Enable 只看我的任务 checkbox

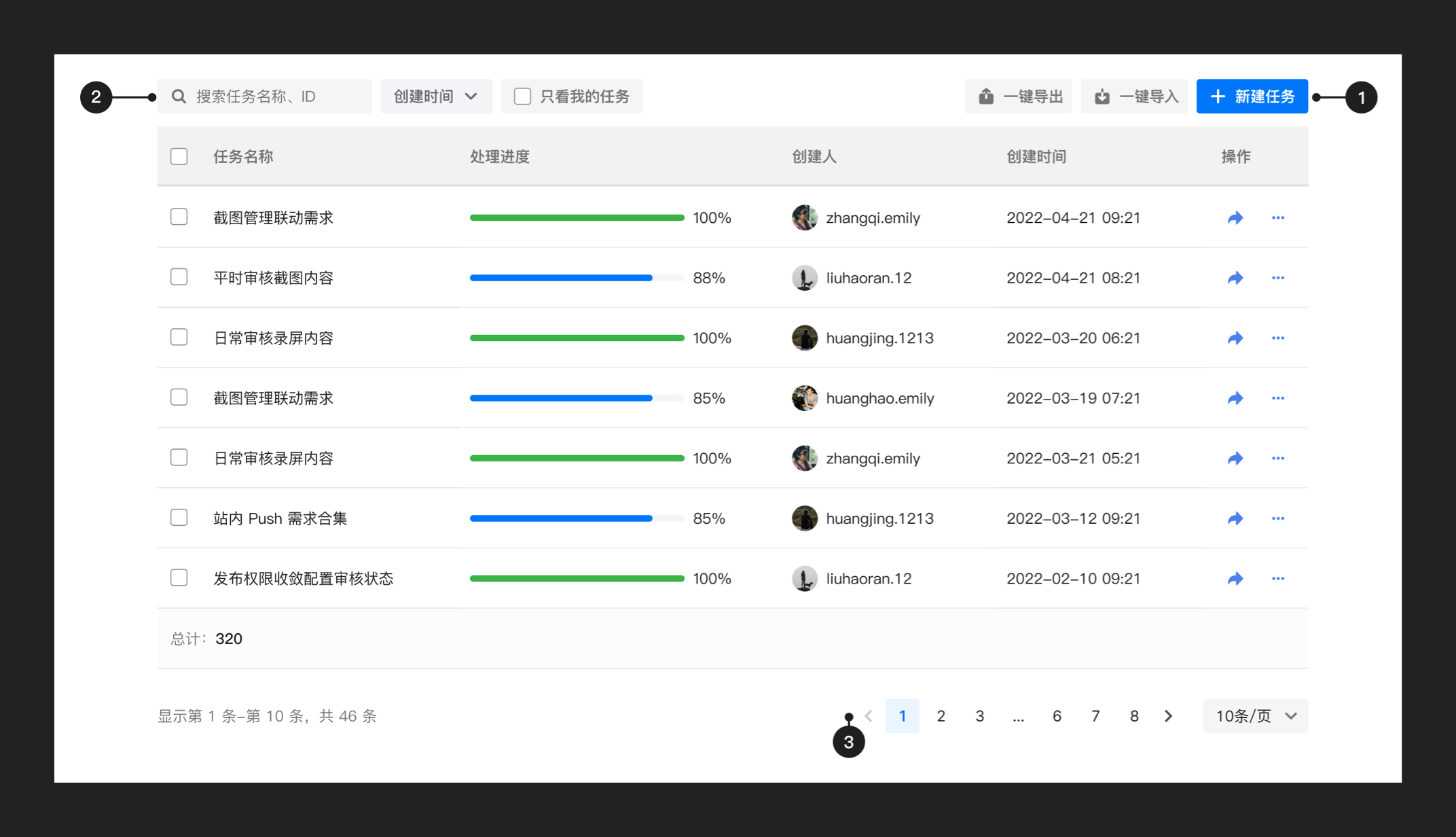pos(522,96)
